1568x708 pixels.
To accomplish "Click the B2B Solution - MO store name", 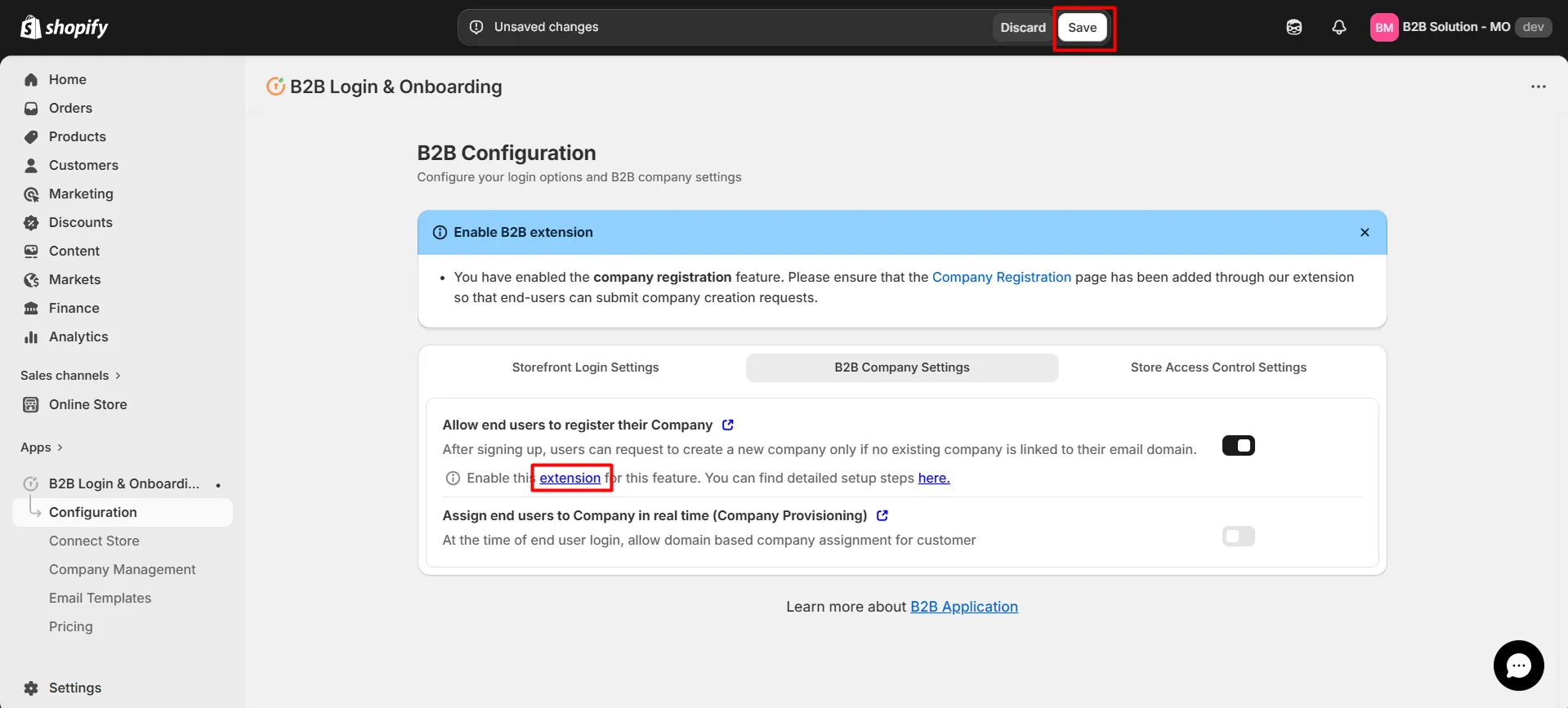I will pos(1456,27).
